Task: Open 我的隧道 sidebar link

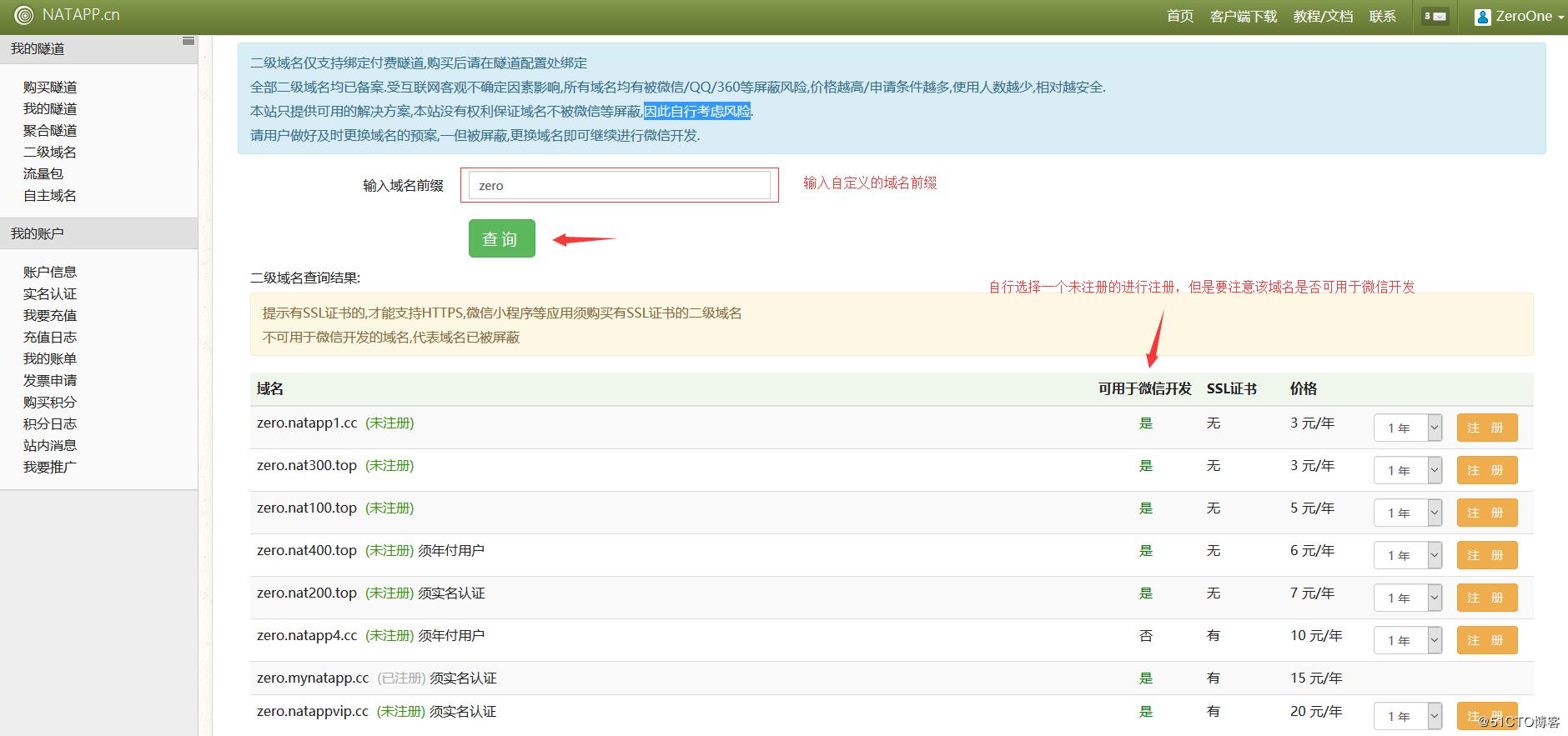Action: [50, 108]
